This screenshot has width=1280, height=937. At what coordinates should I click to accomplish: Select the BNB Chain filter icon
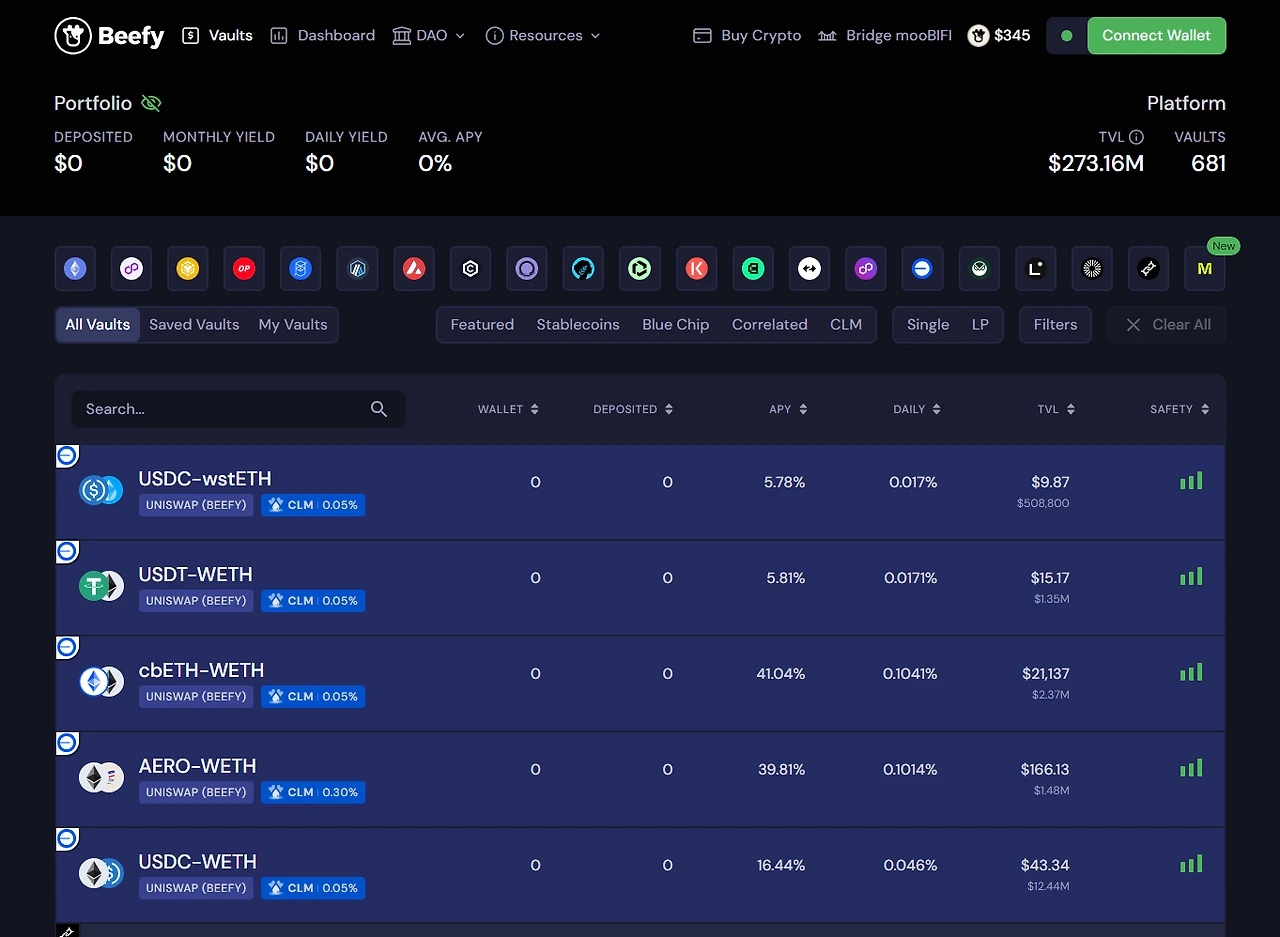coord(188,268)
